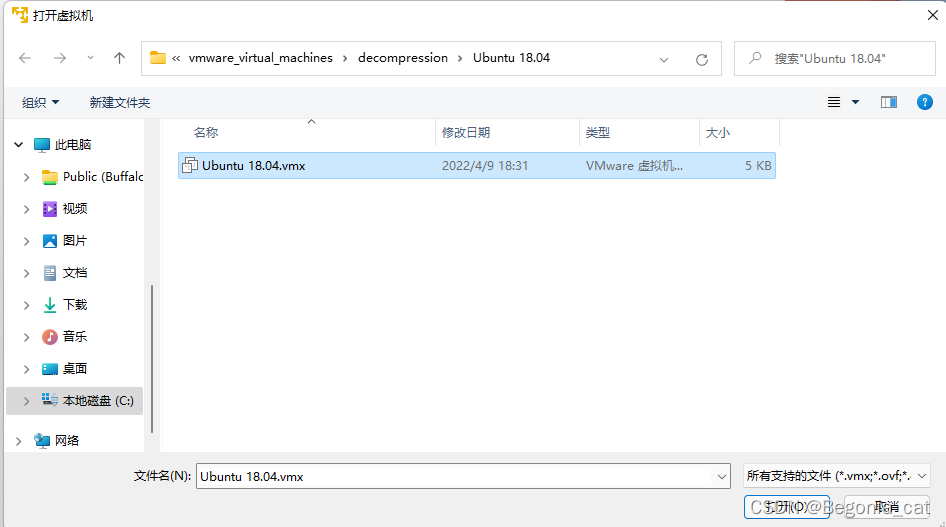Change view layout icon
946x527 pixels.
tap(834, 102)
